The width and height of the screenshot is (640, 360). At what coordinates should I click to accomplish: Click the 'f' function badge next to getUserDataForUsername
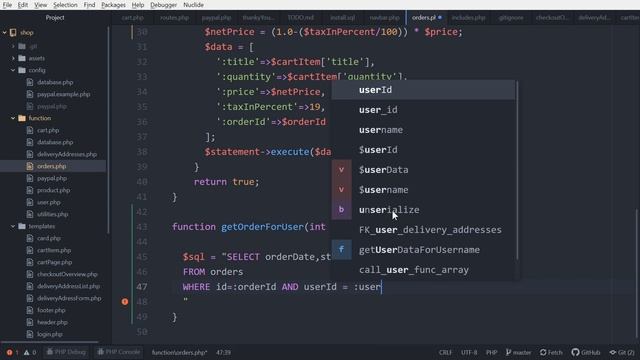pos(341,249)
